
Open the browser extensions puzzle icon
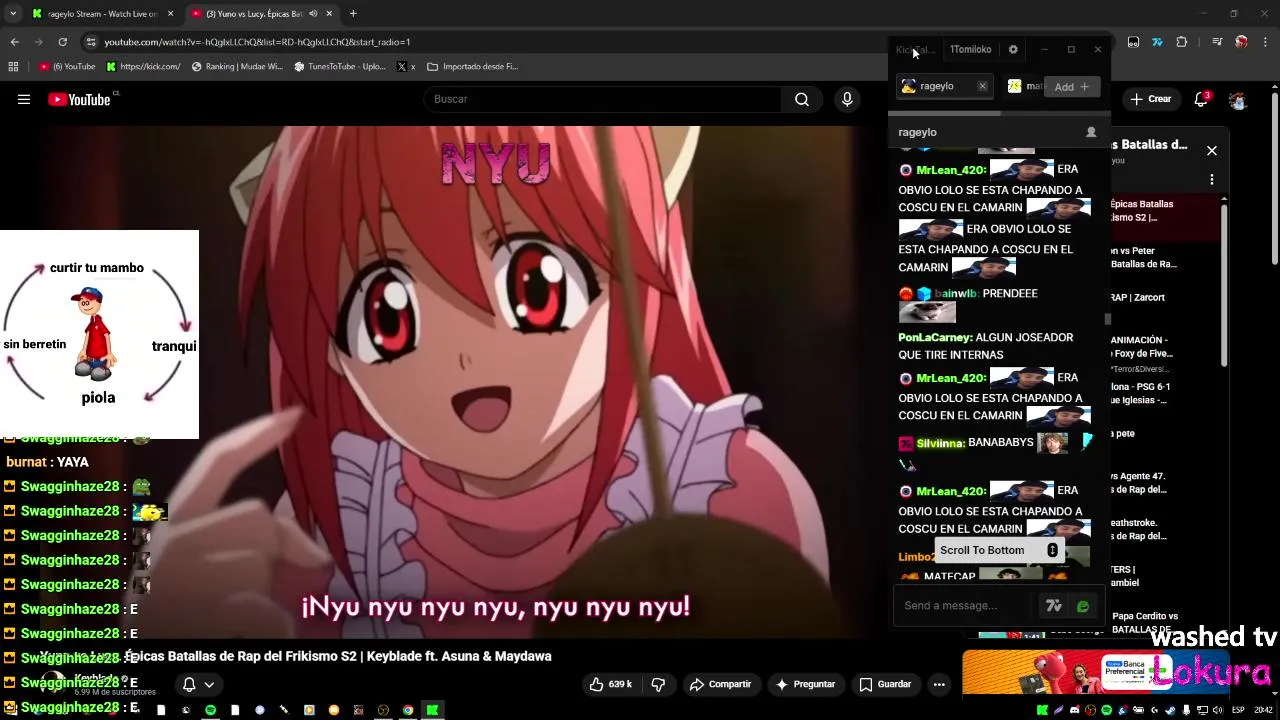point(1181,42)
